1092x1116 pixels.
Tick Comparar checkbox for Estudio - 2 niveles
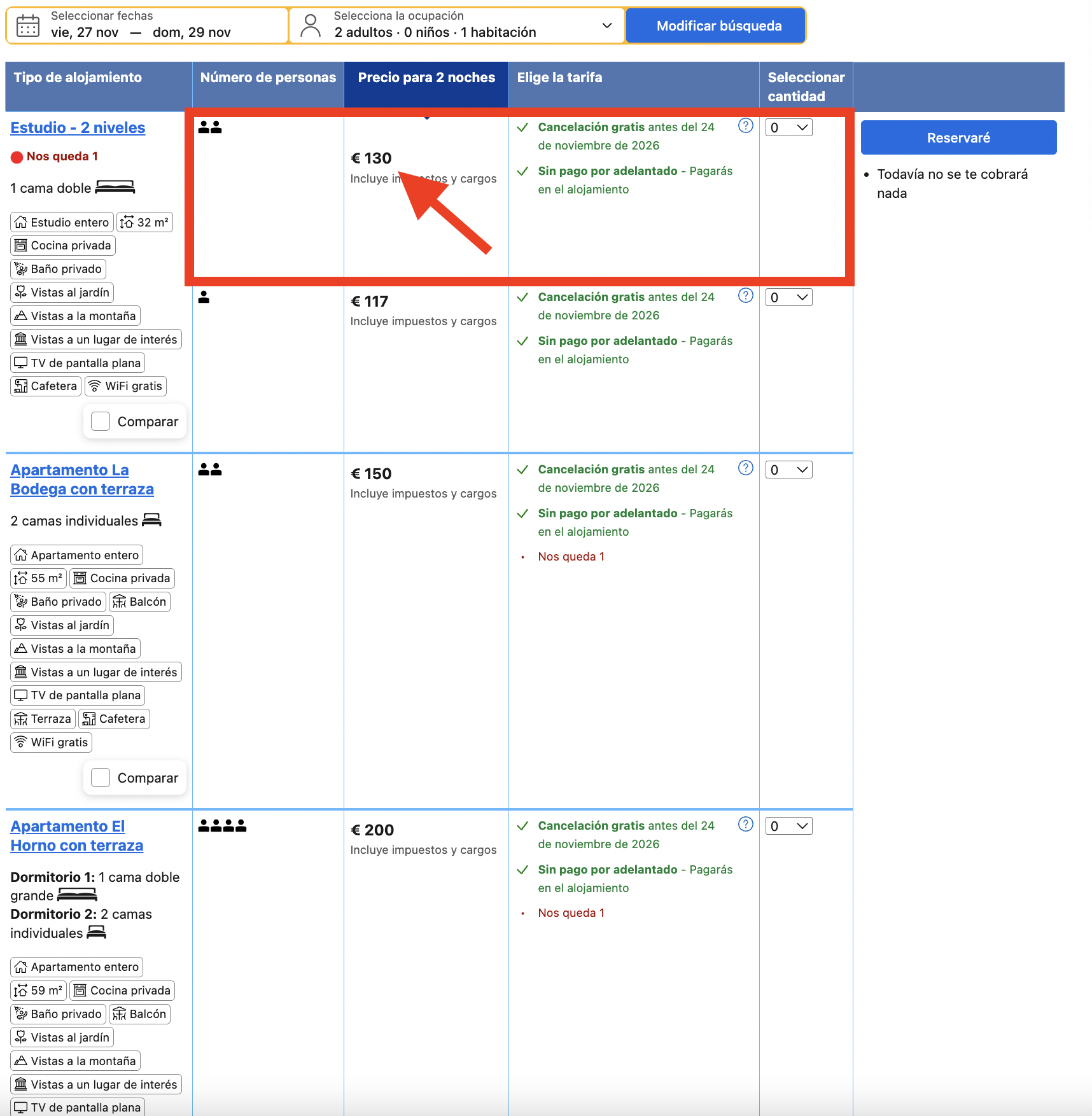(x=101, y=421)
